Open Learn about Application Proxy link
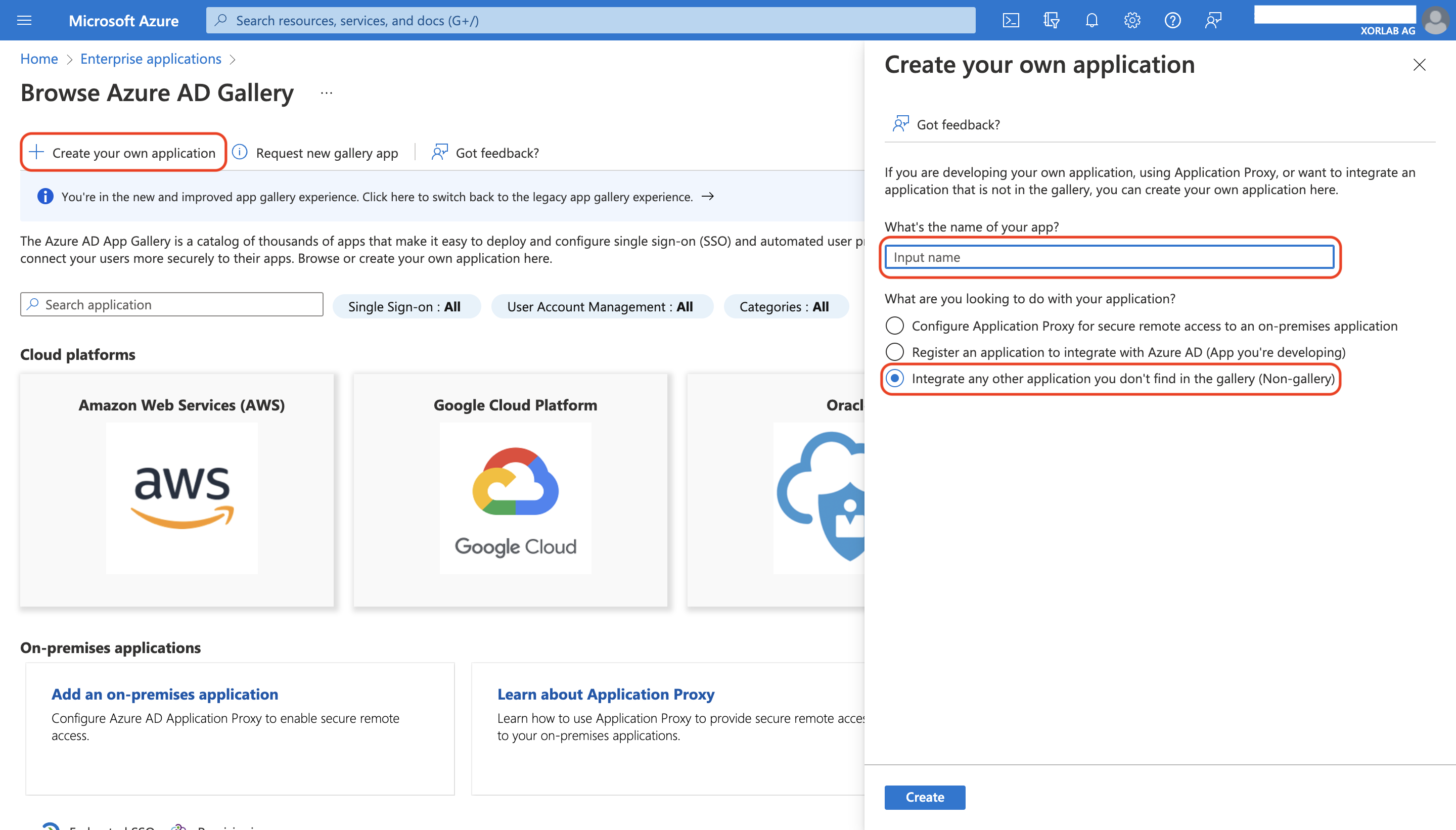This screenshot has width=1456, height=830. [606, 694]
